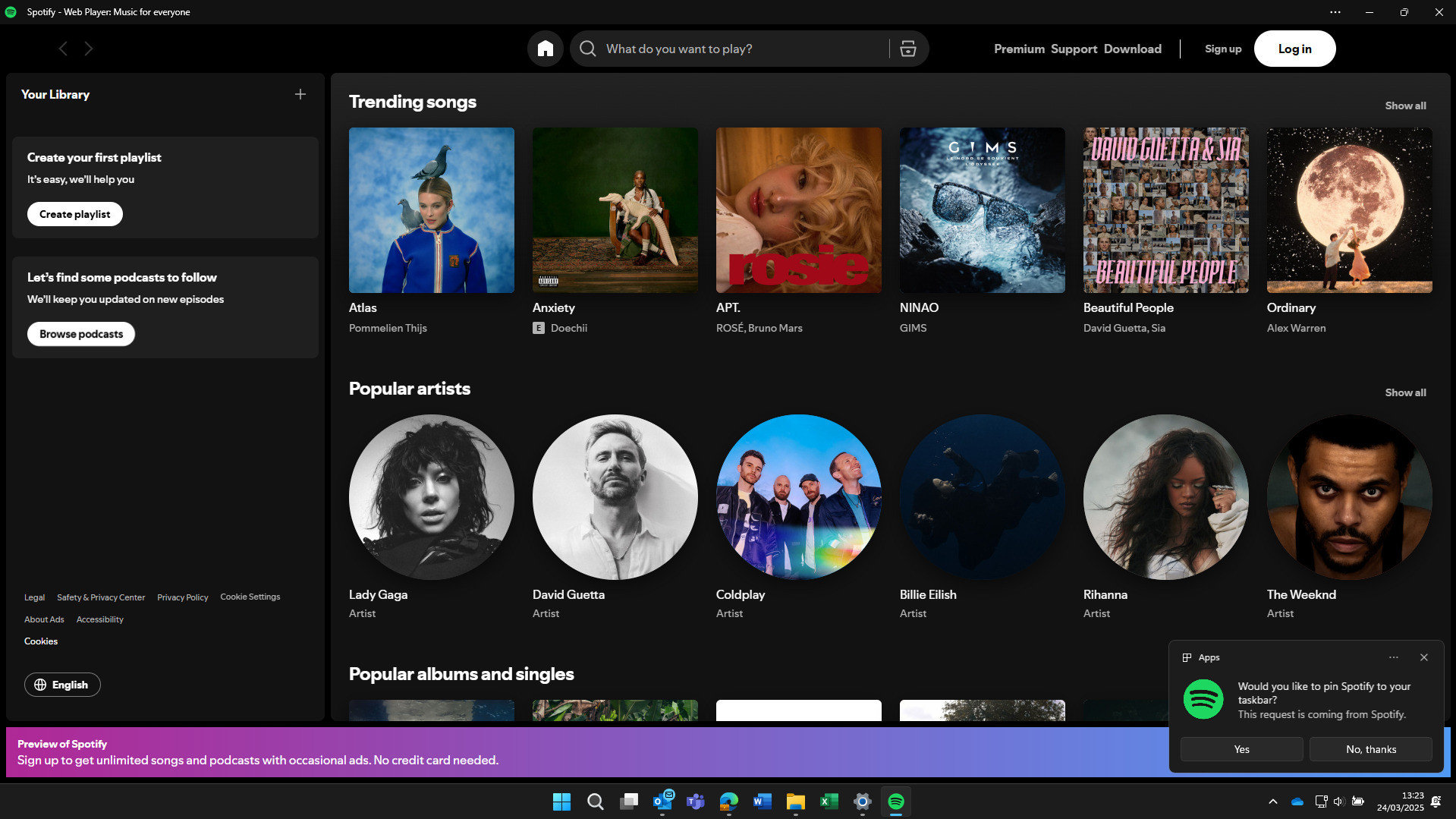Open APT. song cover by ROSÉ

[799, 210]
